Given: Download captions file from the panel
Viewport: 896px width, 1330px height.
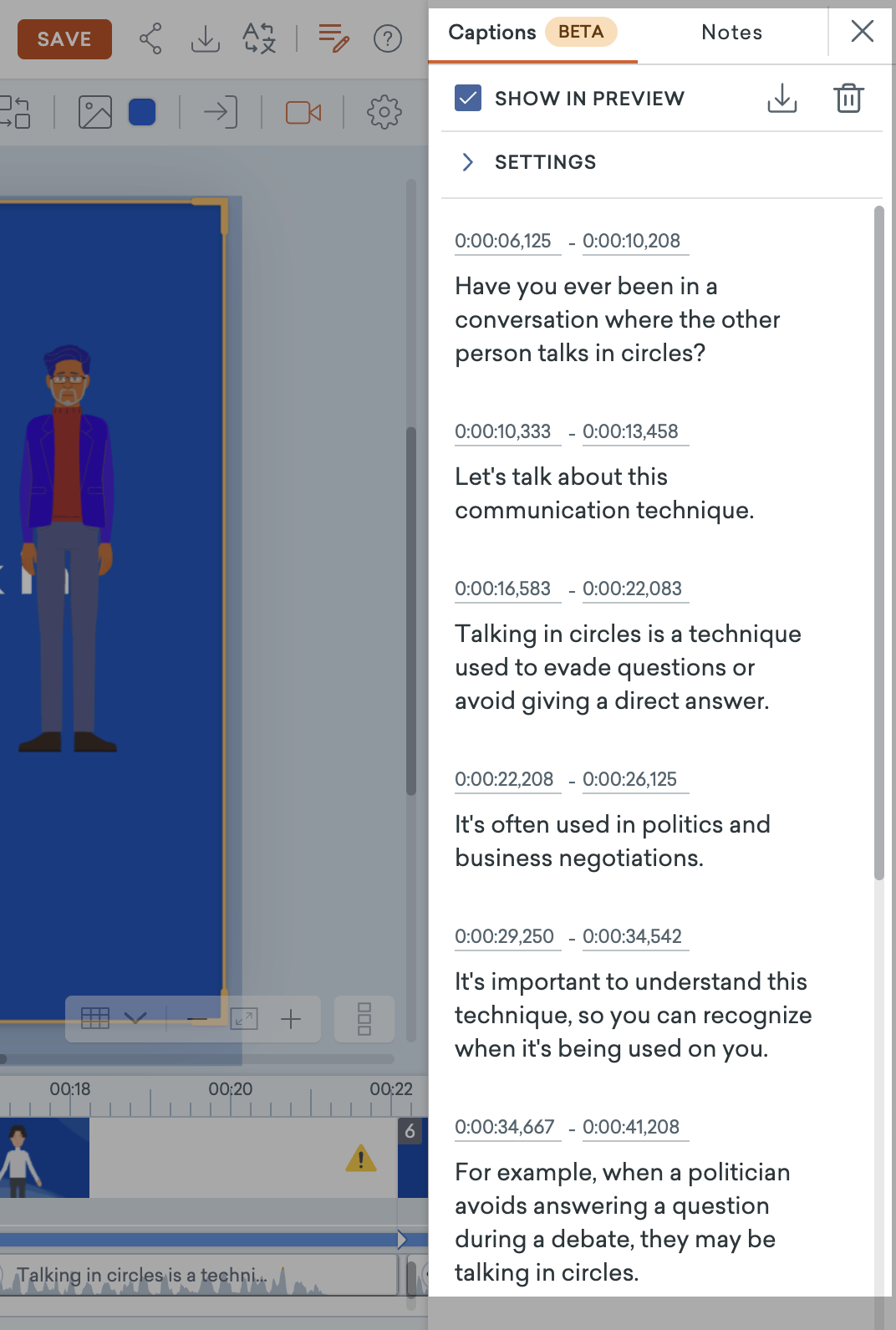Looking at the screenshot, I should [x=781, y=99].
